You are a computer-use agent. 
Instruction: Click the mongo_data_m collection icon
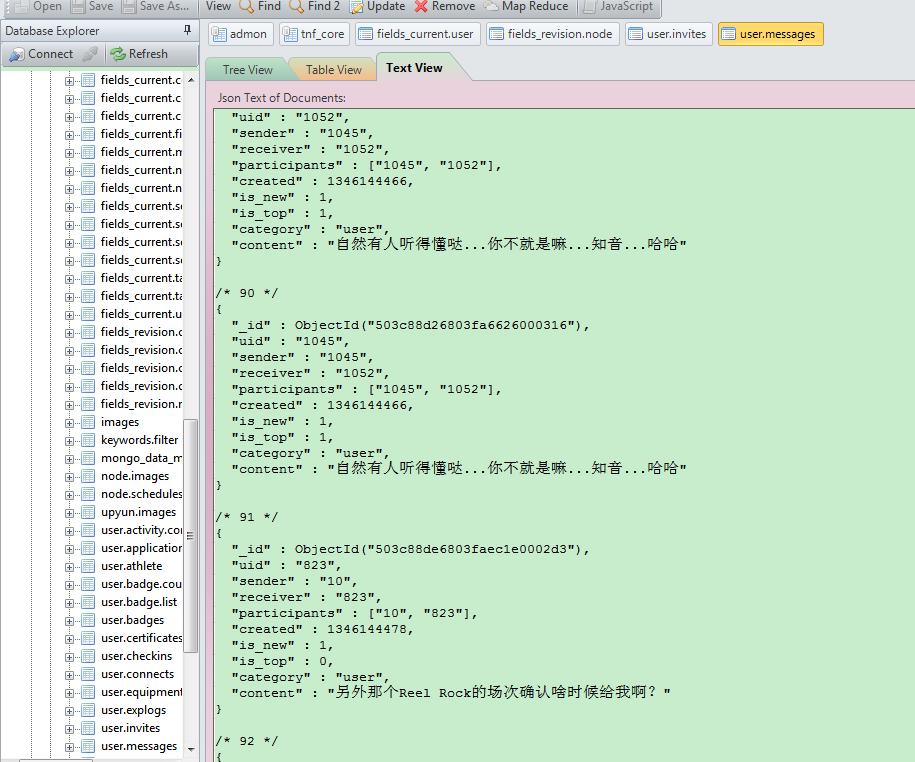(x=88, y=458)
